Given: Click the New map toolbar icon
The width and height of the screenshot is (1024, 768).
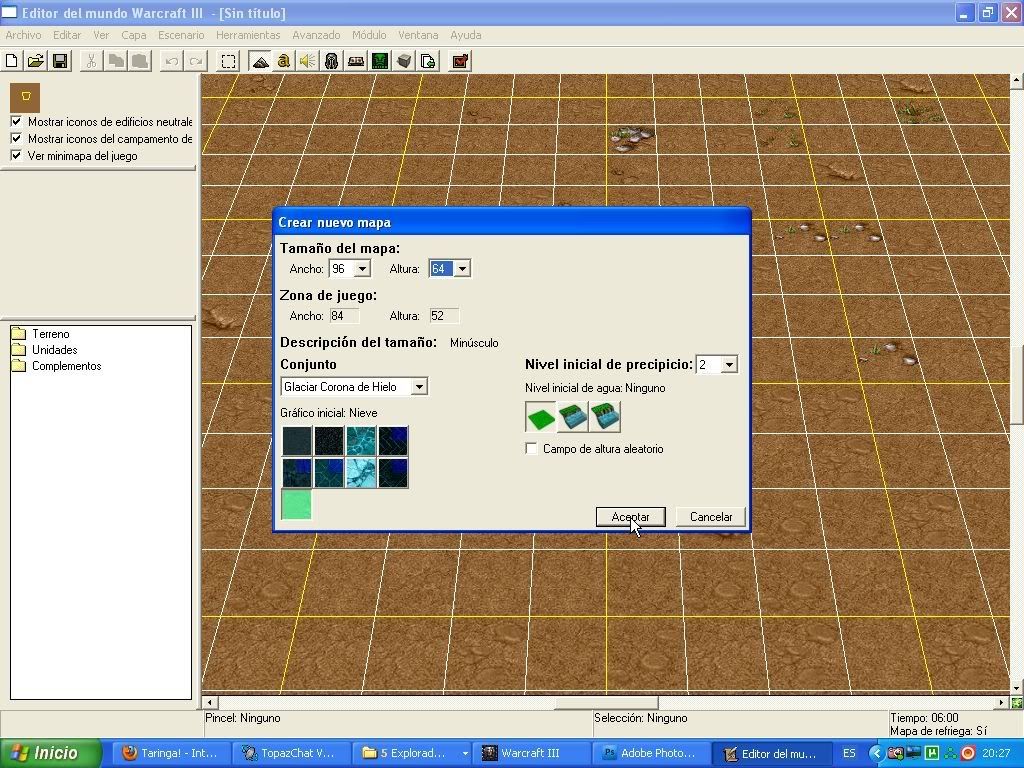Looking at the screenshot, I should tap(12, 61).
